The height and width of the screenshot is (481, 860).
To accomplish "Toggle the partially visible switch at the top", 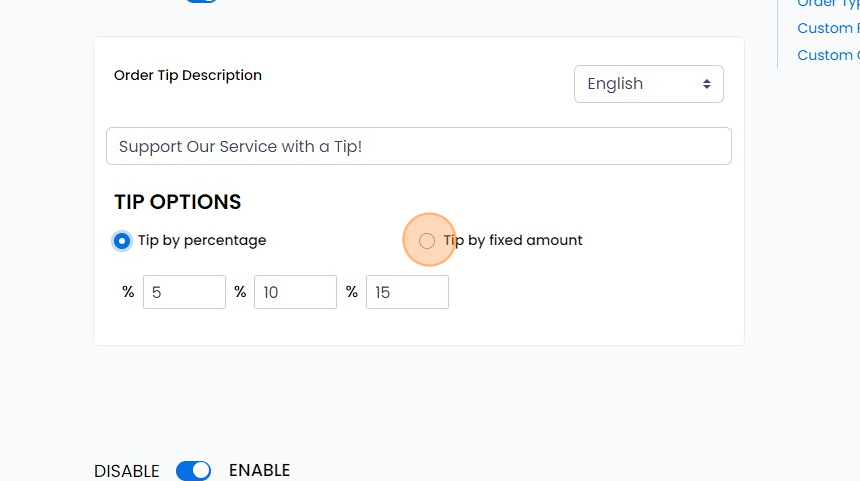I will click(x=202, y=1).
